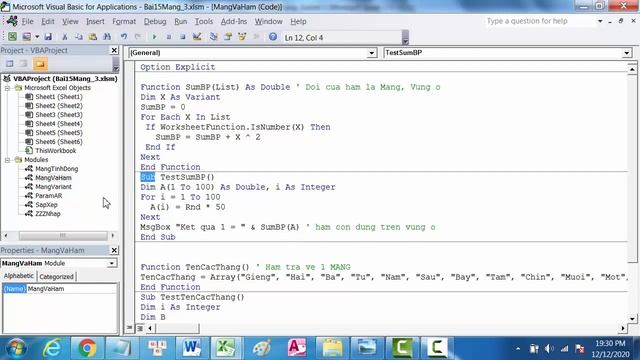Image resolution: width=640 pixels, height=360 pixels.
Task: Click the Windows Start button
Action: [17, 348]
